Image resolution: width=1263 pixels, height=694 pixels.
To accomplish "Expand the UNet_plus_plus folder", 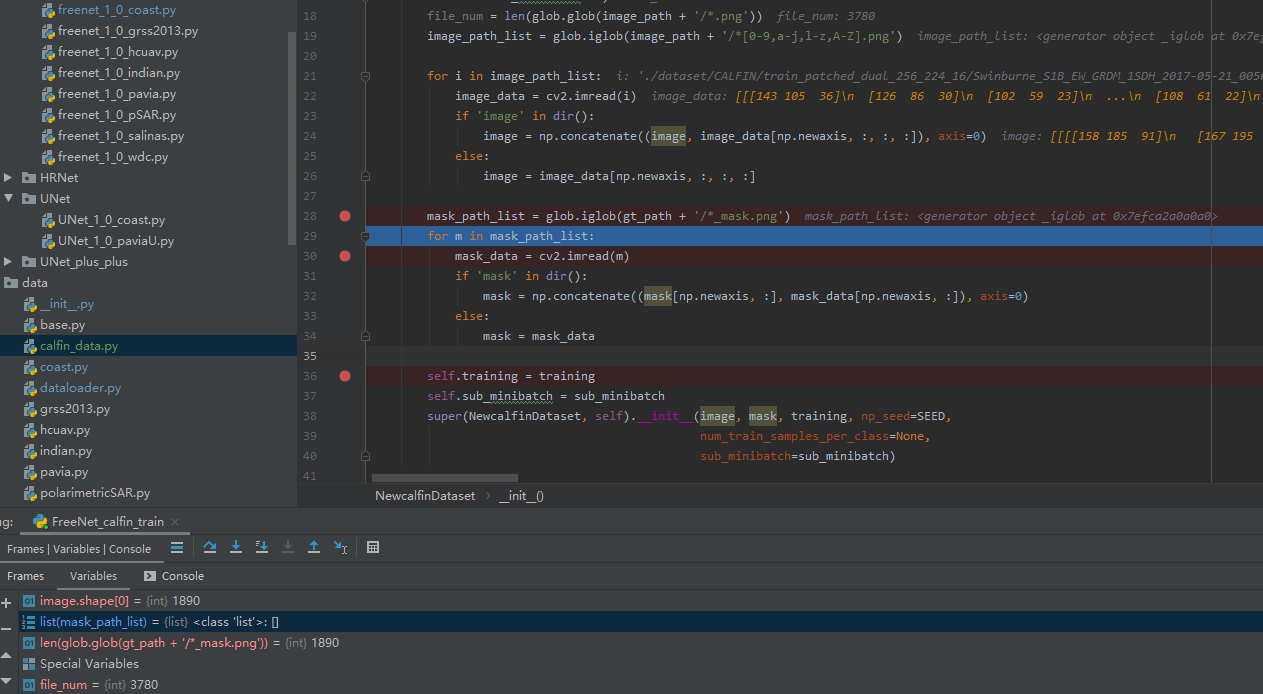I will (x=9, y=262).
